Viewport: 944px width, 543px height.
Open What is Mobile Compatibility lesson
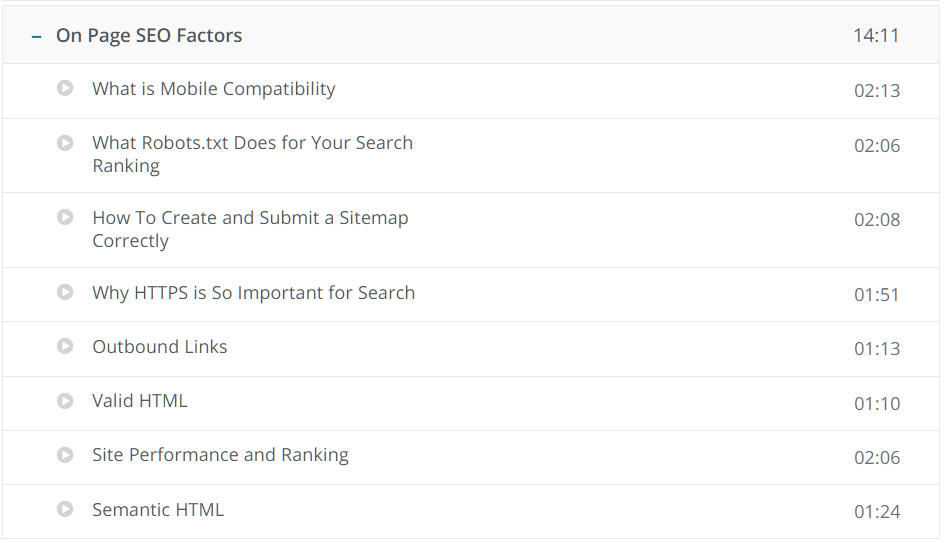click(214, 89)
